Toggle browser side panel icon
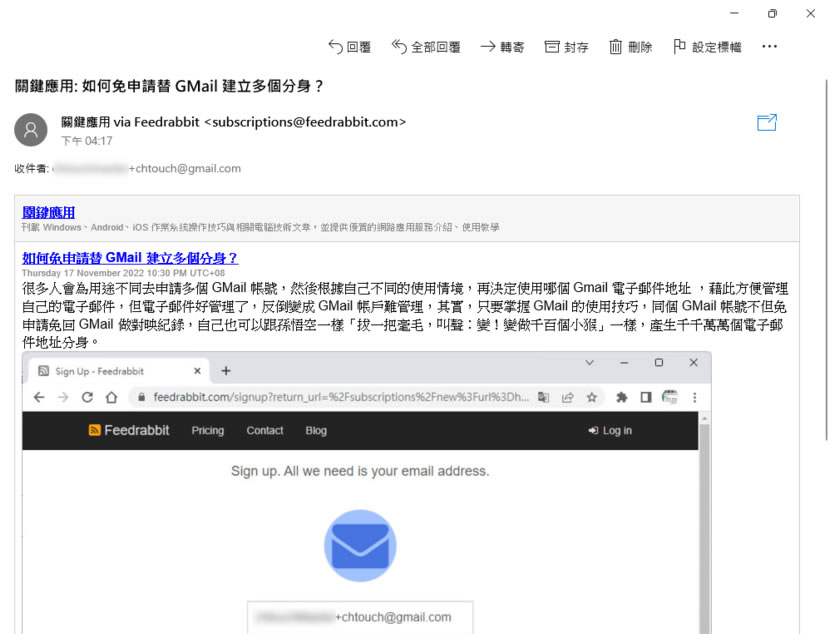The width and height of the screenshot is (830, 634). coord(646,397)
